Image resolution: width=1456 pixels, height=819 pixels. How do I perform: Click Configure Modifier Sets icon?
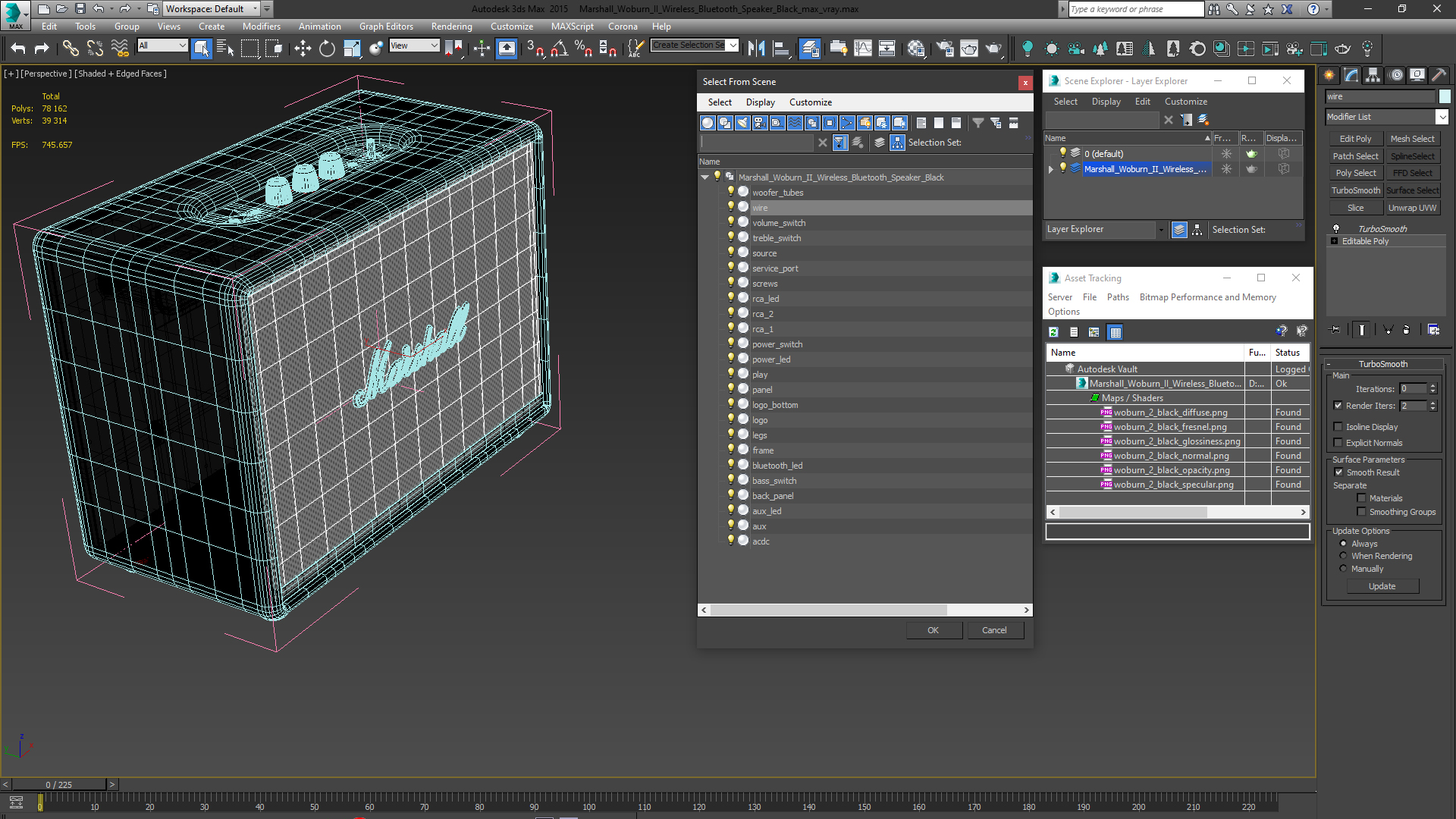tap(1433, 329)
